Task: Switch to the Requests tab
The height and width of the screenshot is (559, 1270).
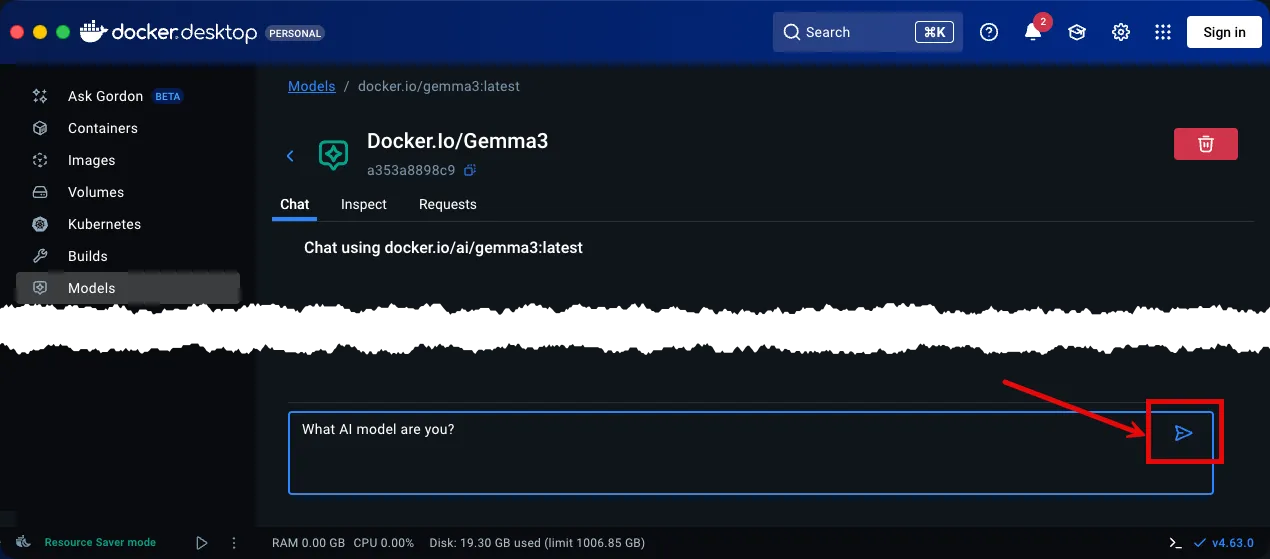Action: [447, 204]
